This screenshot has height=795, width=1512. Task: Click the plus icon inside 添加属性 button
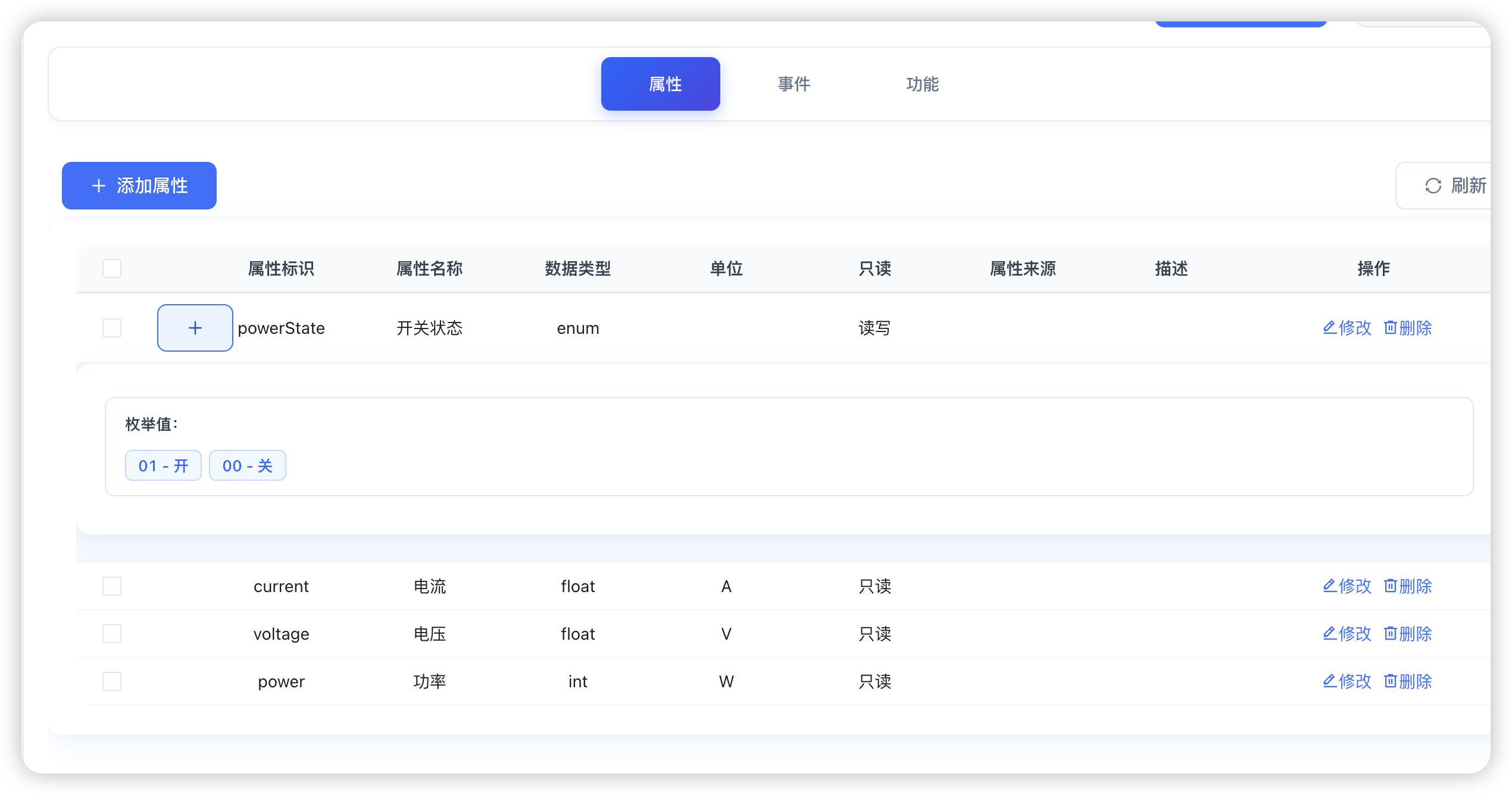(x=99, y=186)
